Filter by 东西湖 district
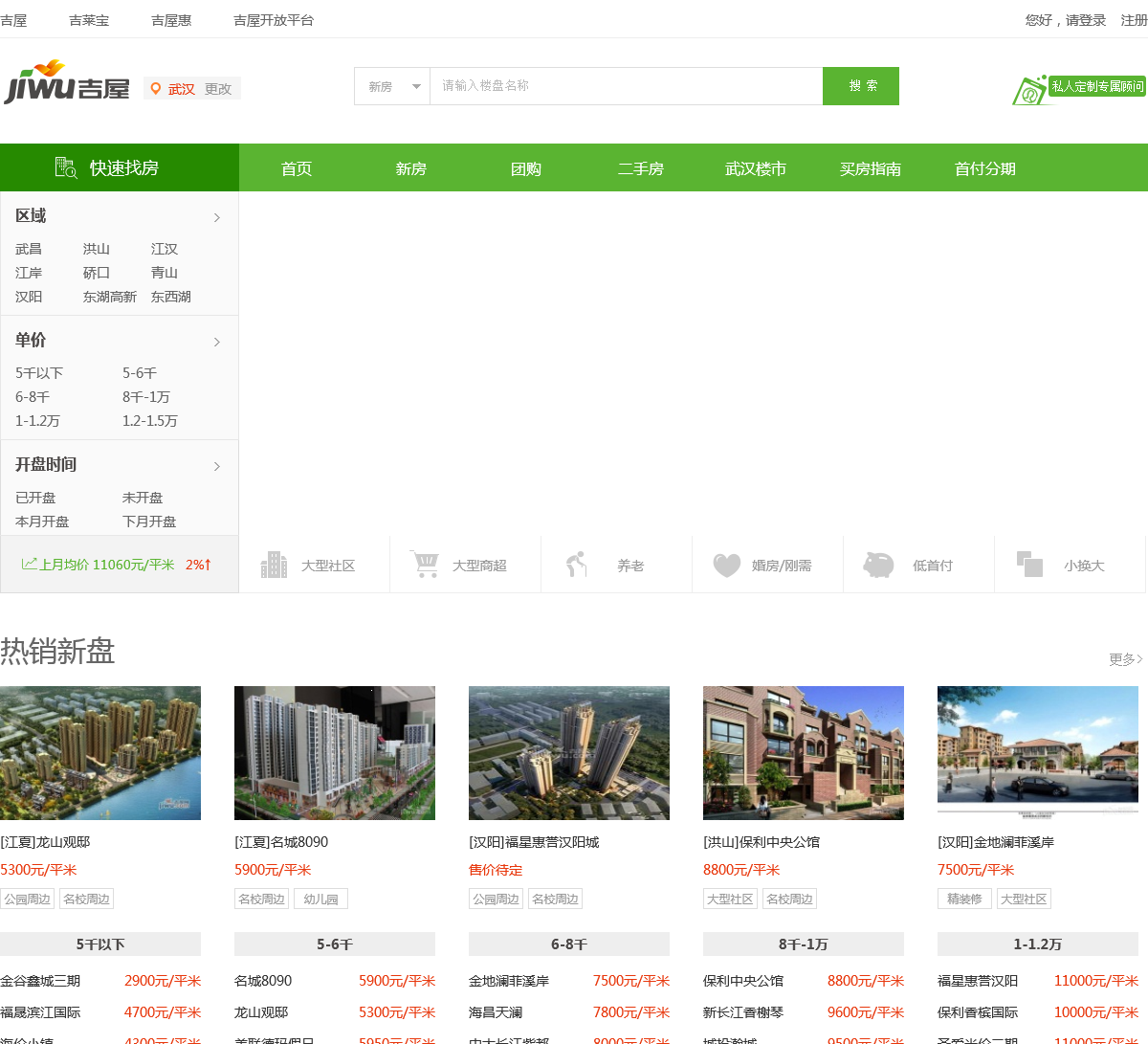 coord(171,297)
